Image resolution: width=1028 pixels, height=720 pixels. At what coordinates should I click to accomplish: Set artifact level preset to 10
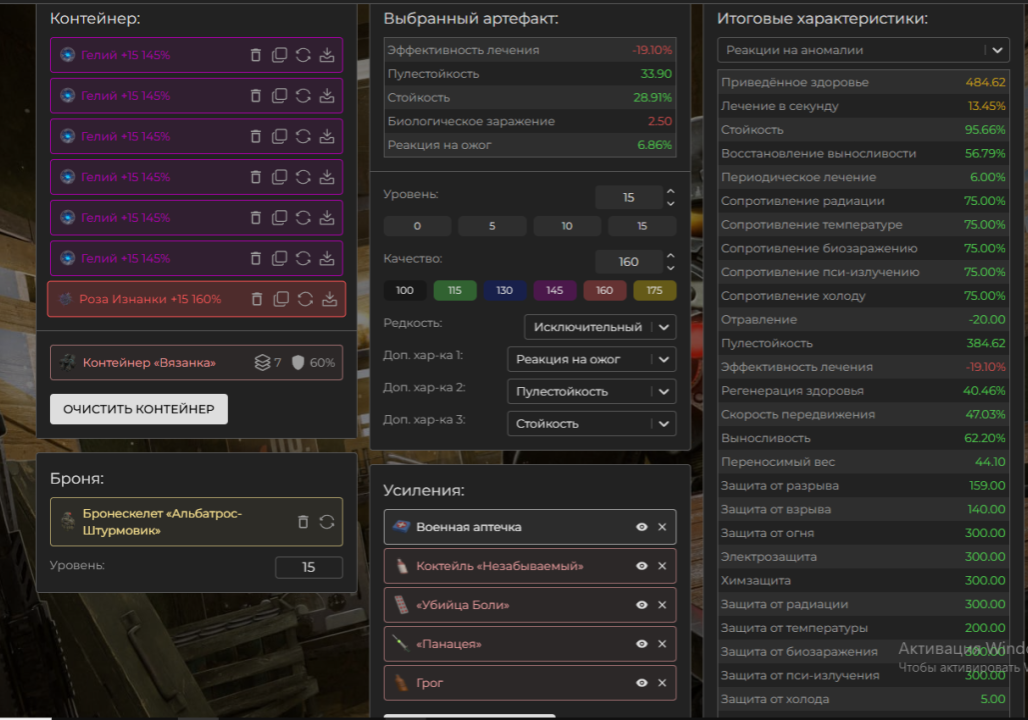(x=567, y=226)
